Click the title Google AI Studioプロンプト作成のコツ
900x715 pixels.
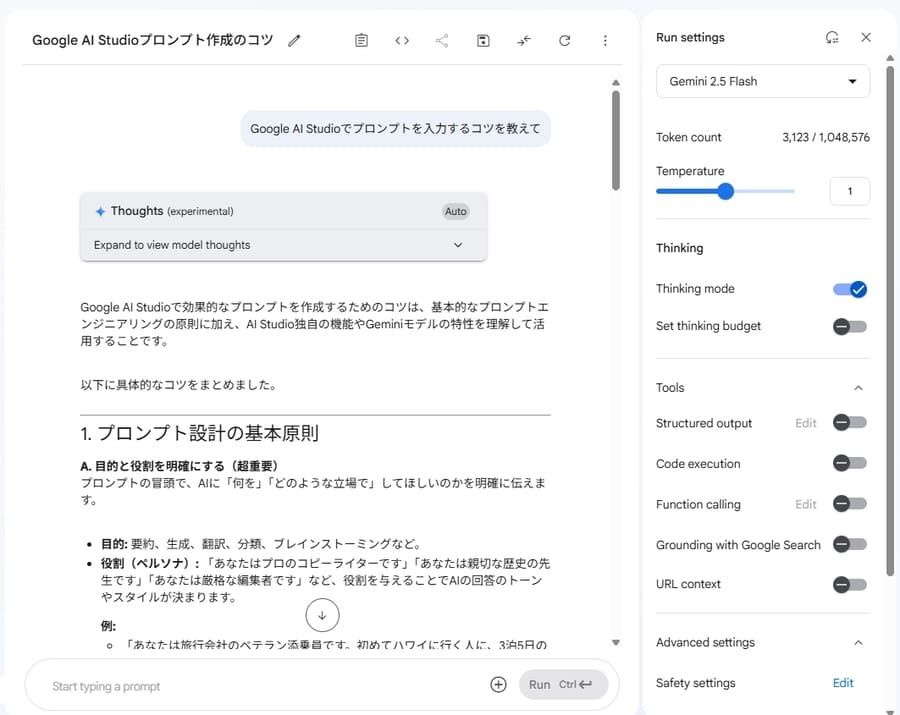coord(153,40)
